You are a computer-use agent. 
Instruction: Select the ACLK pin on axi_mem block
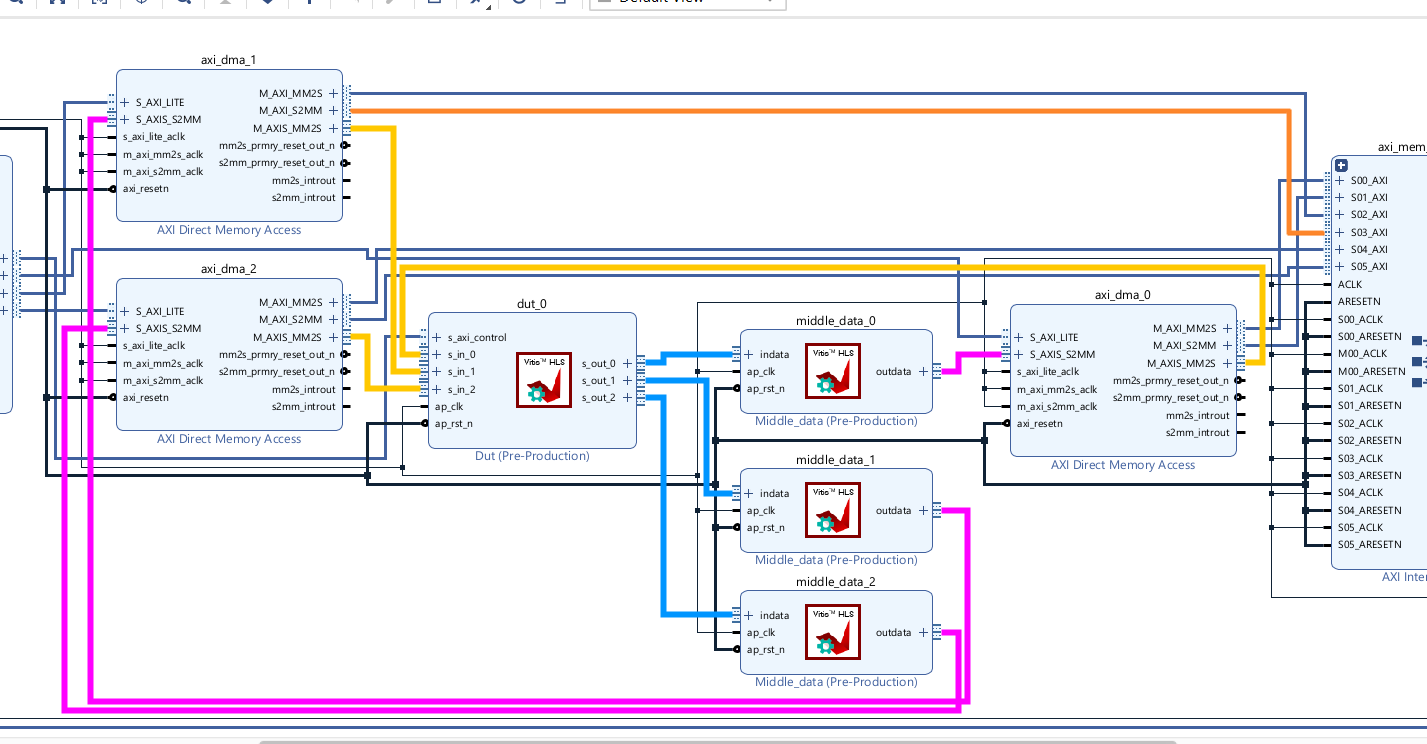(x=1350, y=284)
